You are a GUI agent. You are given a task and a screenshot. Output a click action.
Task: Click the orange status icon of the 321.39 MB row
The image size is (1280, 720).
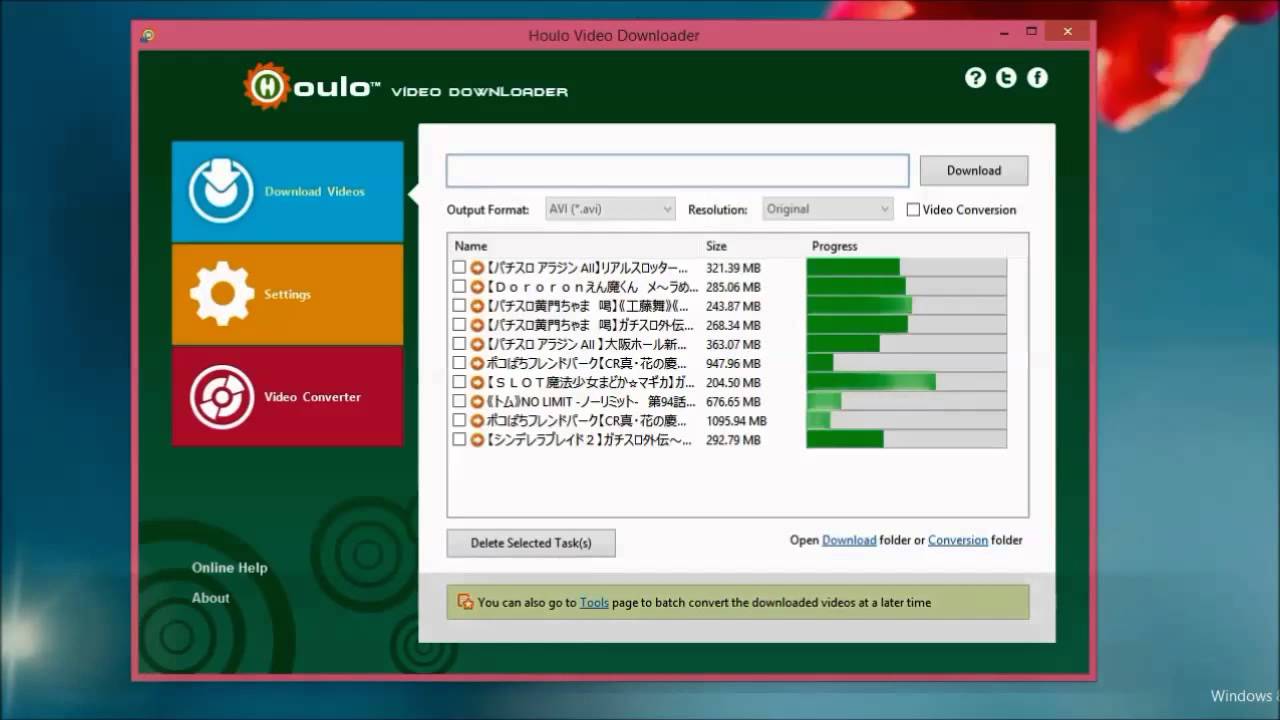(x=477, y=268)
